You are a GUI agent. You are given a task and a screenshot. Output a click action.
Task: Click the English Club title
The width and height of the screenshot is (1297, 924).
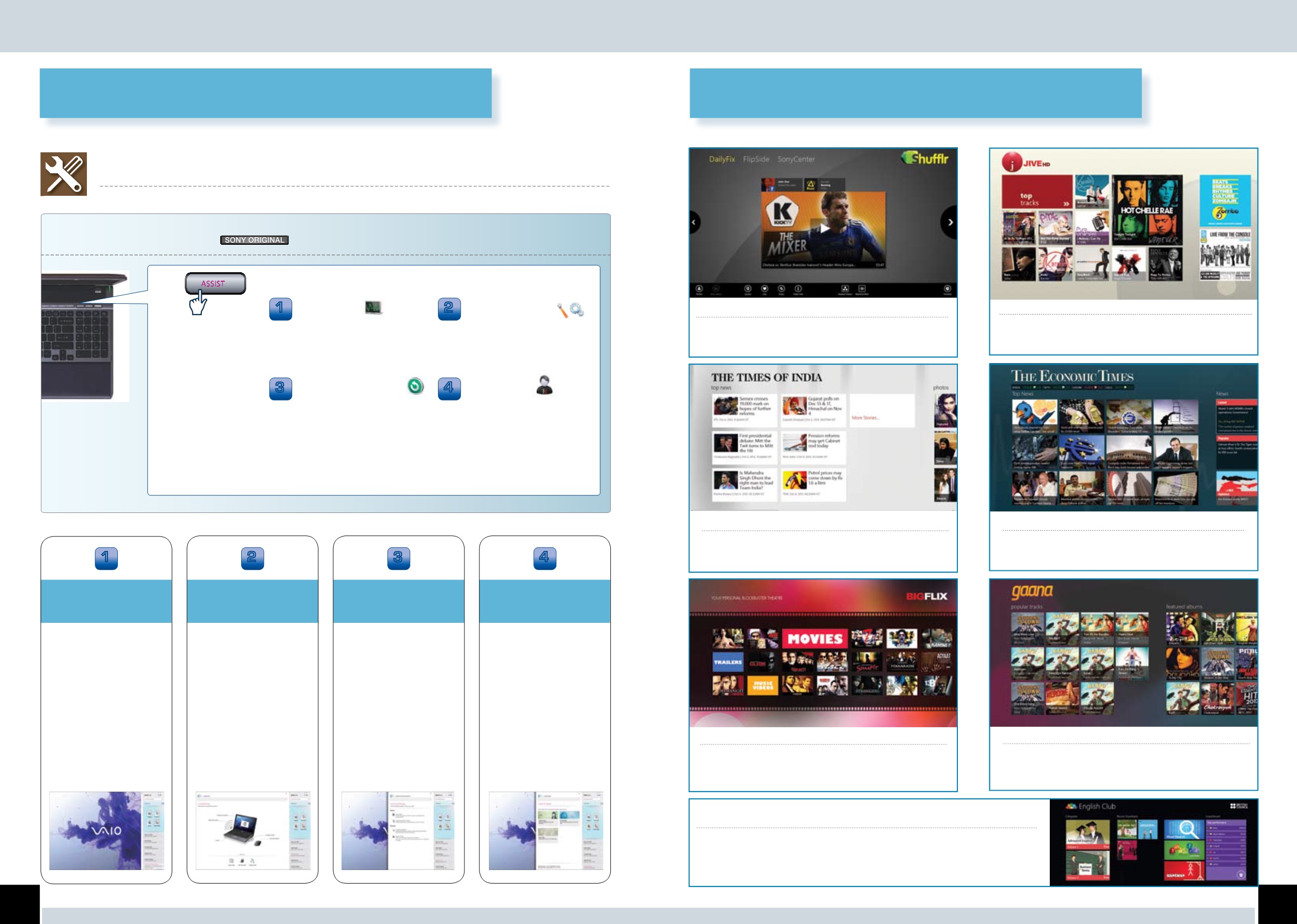(1096, 806)
